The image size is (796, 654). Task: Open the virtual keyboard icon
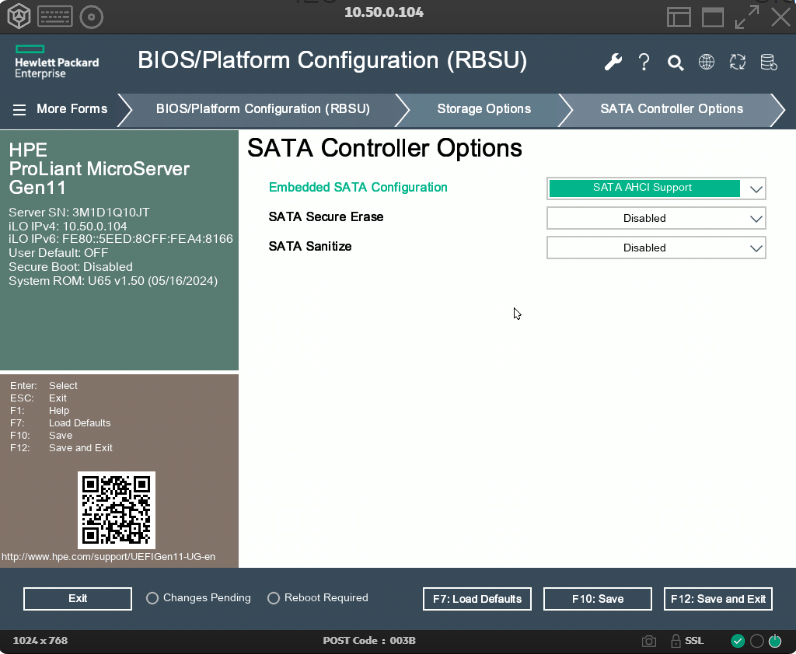(55, 17)
